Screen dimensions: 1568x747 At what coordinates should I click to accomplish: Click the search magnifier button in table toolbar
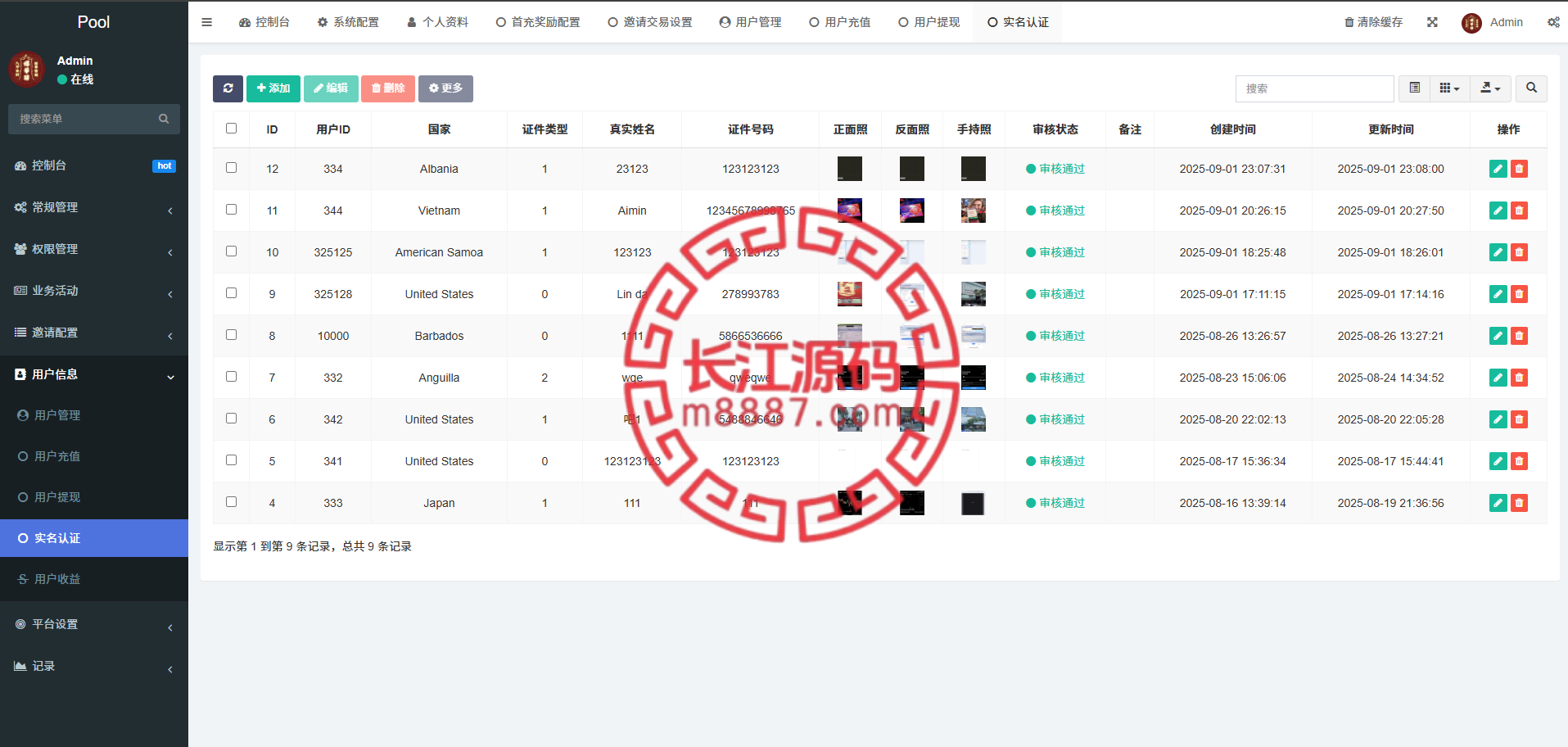(1531, 88)
